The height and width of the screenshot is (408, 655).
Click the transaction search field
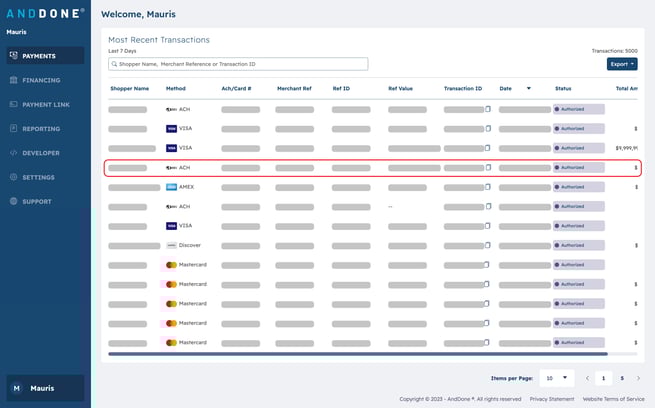click(238, 64)
